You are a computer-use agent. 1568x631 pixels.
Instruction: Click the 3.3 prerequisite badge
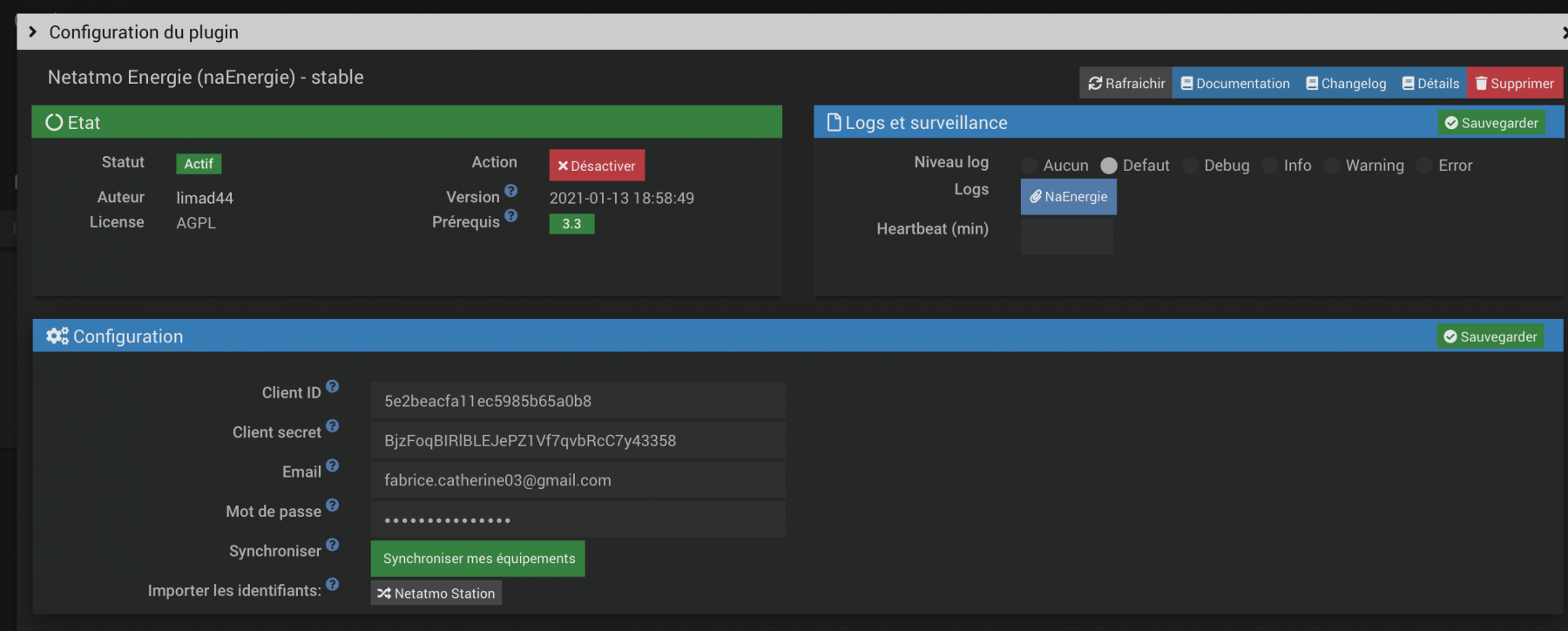[571, 224]
